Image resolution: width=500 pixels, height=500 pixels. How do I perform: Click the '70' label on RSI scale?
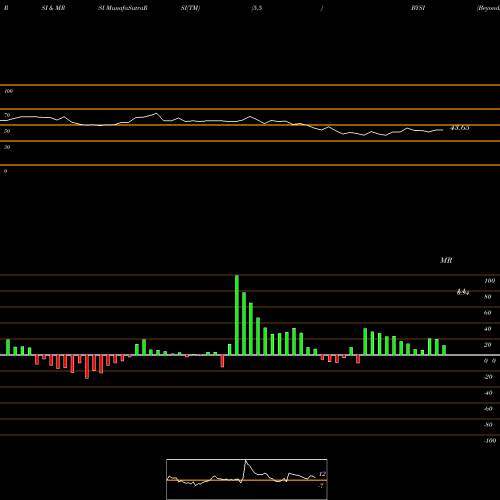[7, 115]
